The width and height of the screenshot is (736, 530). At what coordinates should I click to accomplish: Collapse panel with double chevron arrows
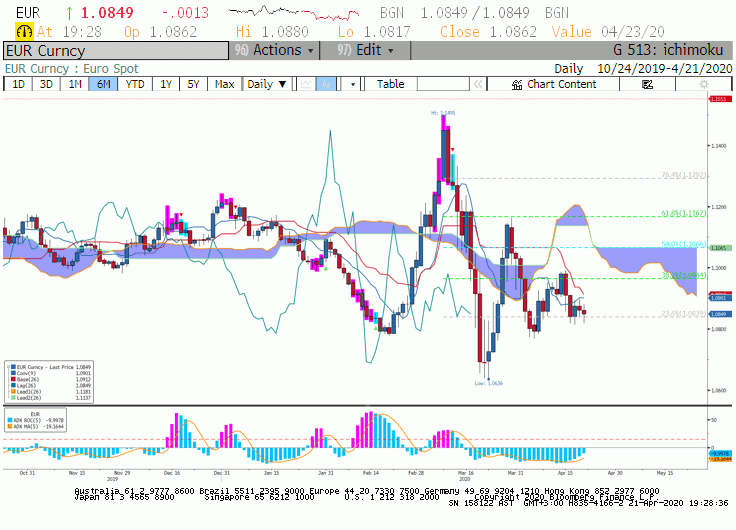[478, 84]
